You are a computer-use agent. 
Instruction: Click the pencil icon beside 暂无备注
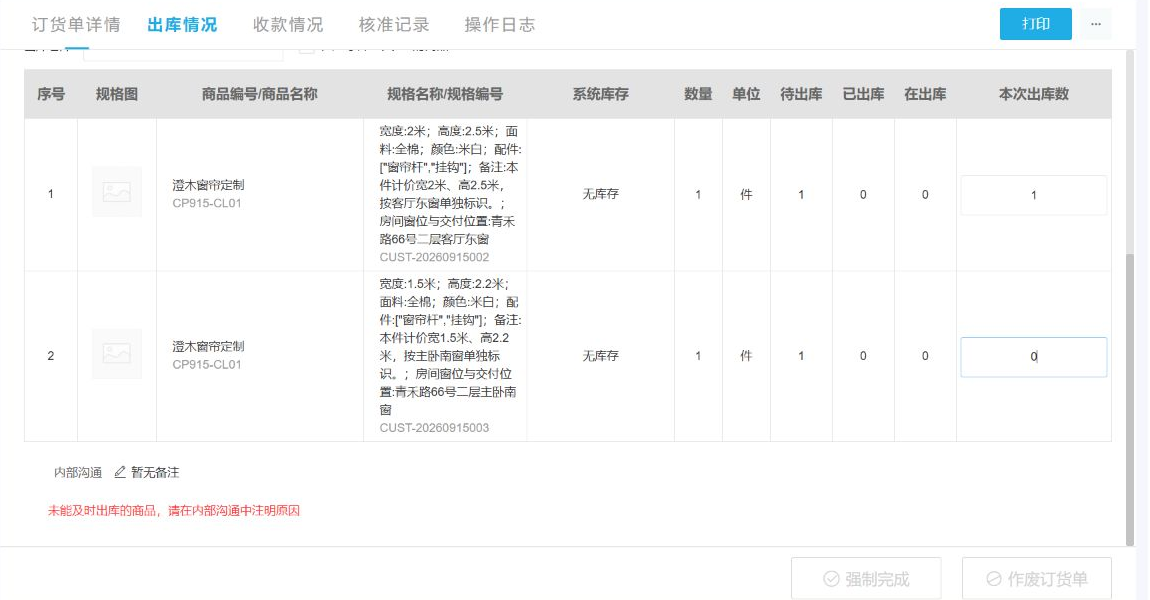tap(120, 472)
